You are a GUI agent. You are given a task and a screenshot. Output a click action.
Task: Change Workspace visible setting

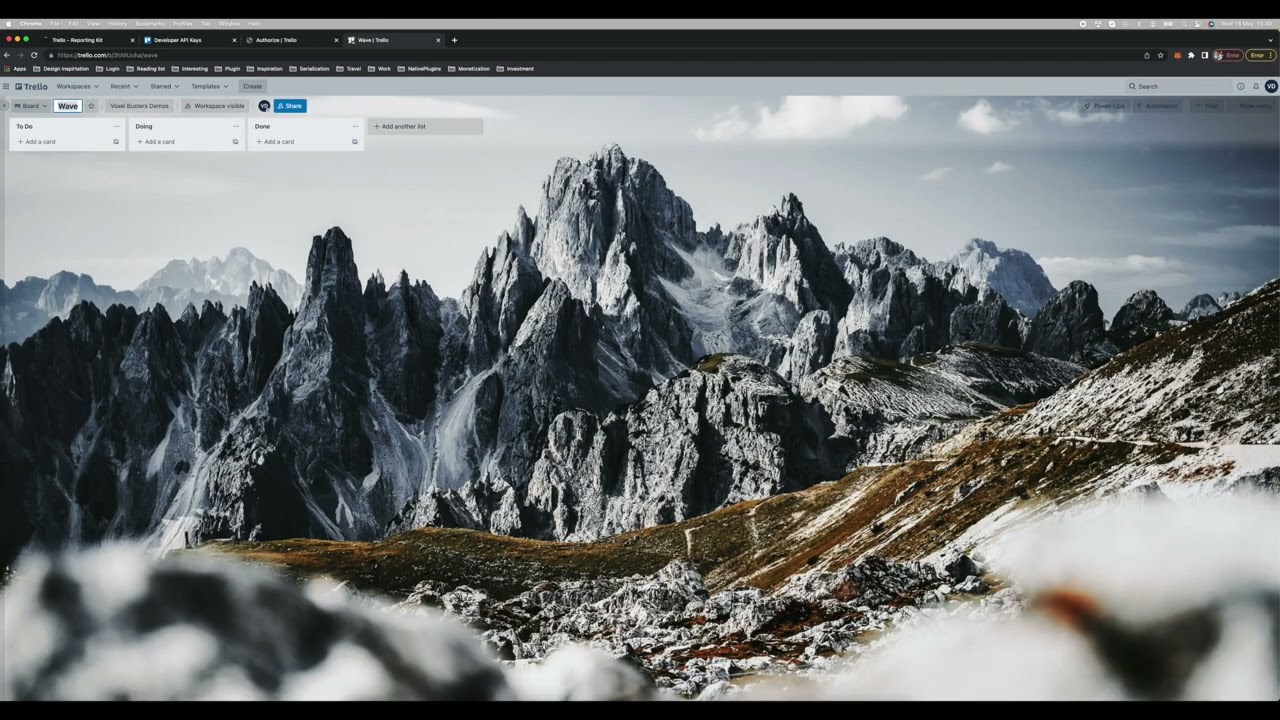pos(214,106)
